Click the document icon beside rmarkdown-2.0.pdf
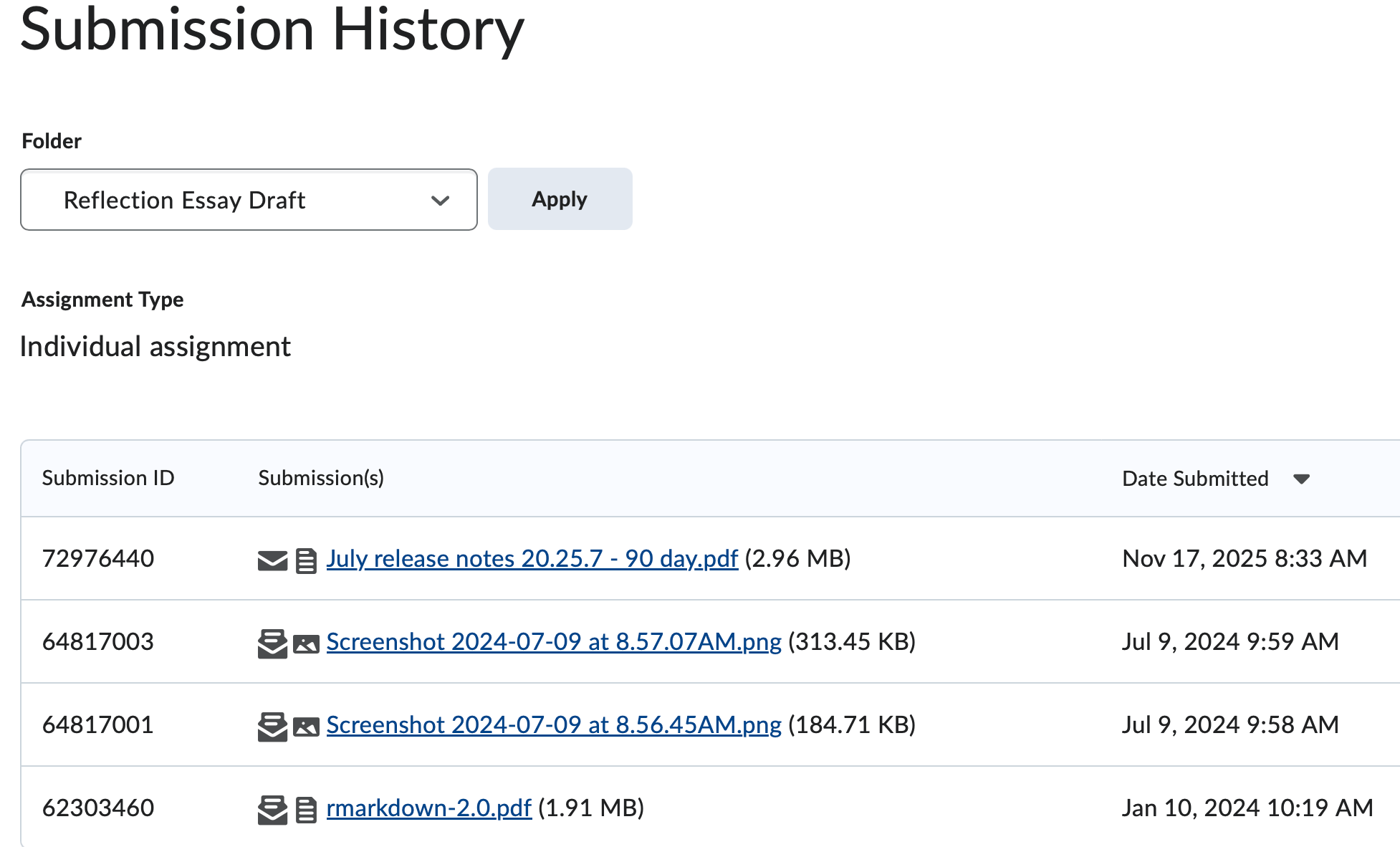This screenshot has width=1400, height=847. pos(305,808)
